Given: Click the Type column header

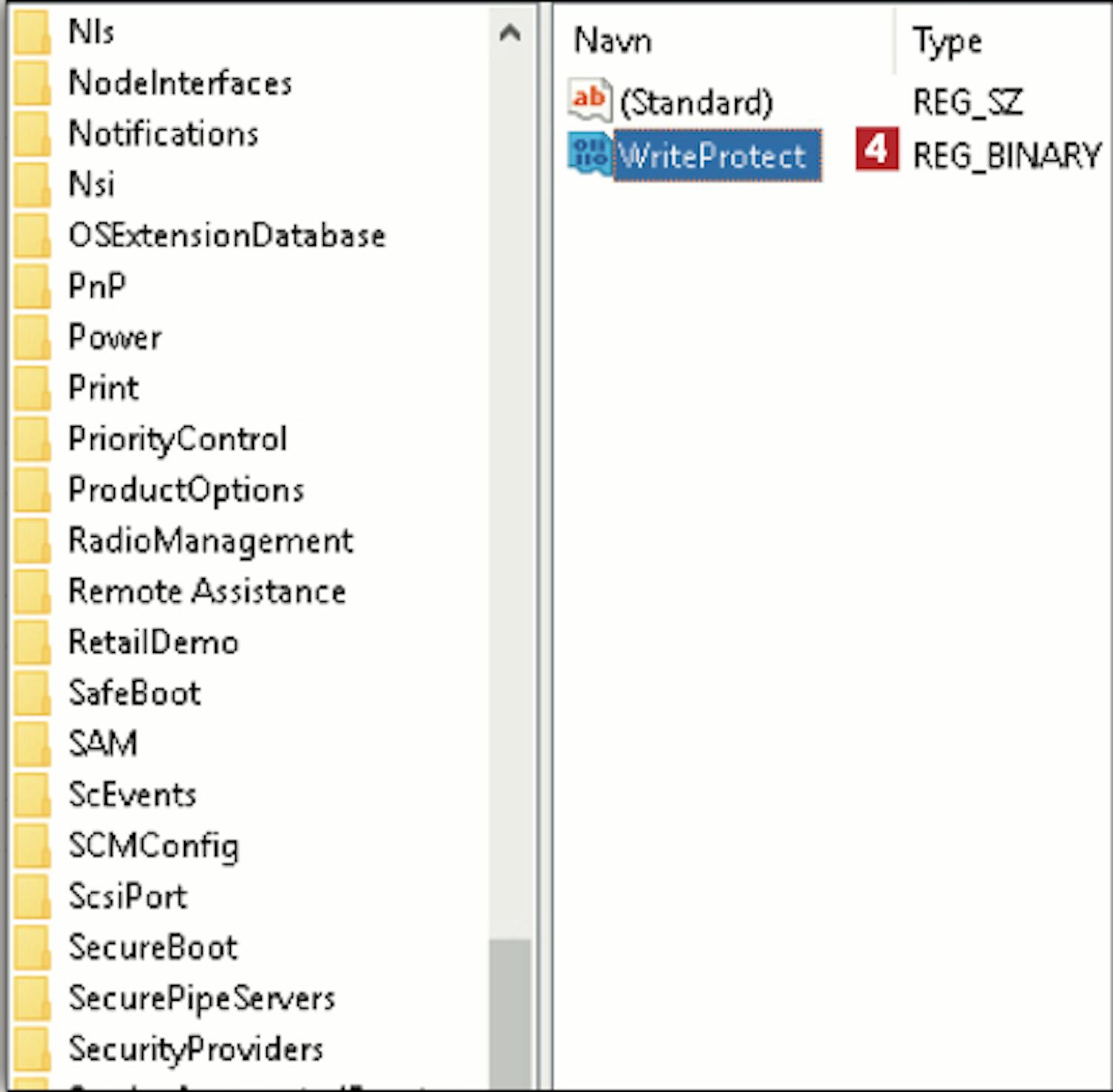Looking at the screenshot, I should point(948,42).
